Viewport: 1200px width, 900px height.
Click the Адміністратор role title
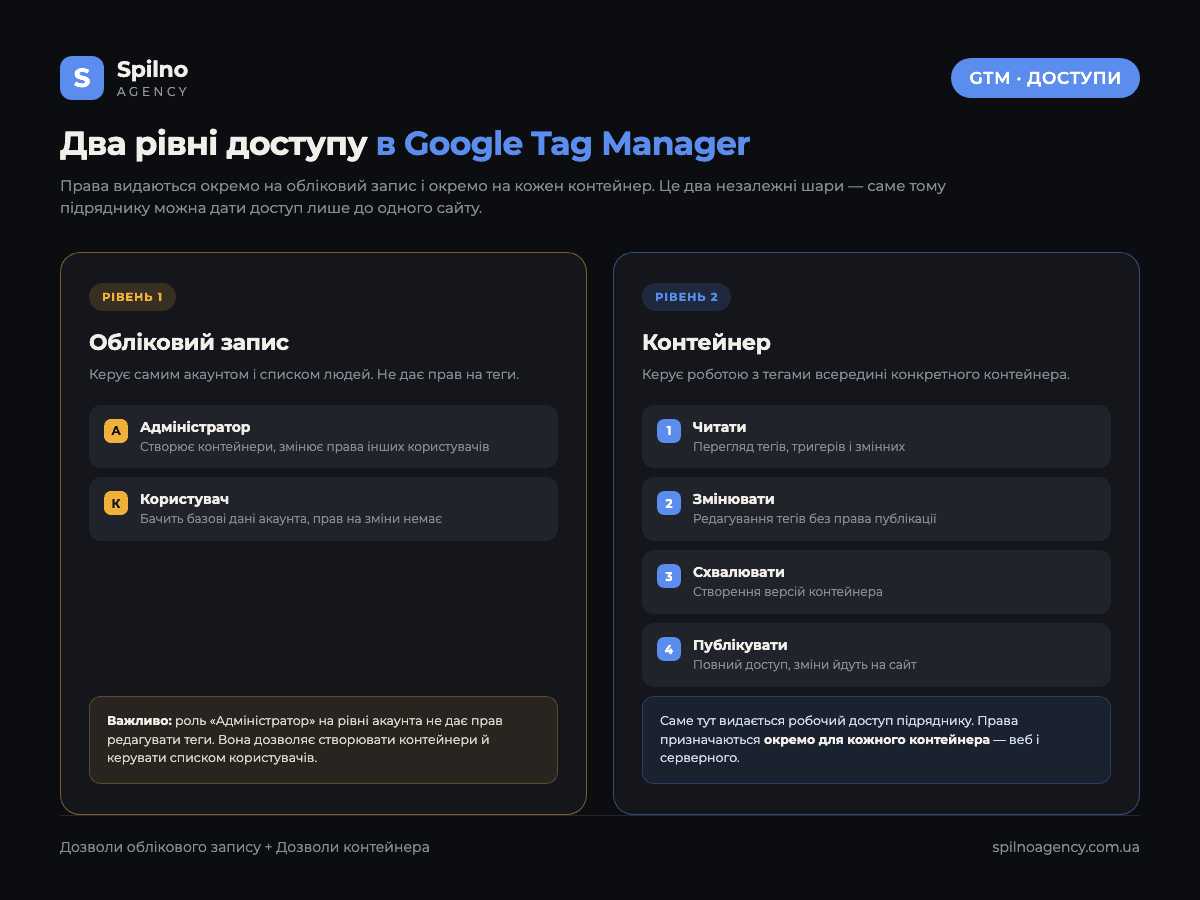[x=195, y=427]
